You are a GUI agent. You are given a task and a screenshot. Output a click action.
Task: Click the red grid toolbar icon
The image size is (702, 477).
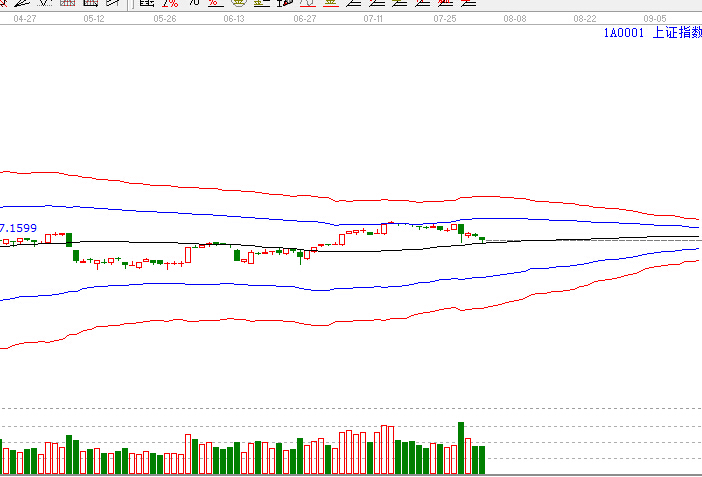click(67, 3)
